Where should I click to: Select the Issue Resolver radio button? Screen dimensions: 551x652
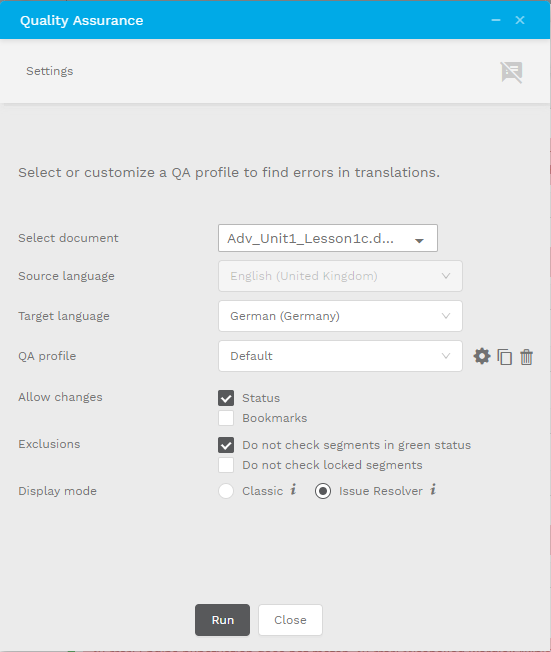click(323, 491)
